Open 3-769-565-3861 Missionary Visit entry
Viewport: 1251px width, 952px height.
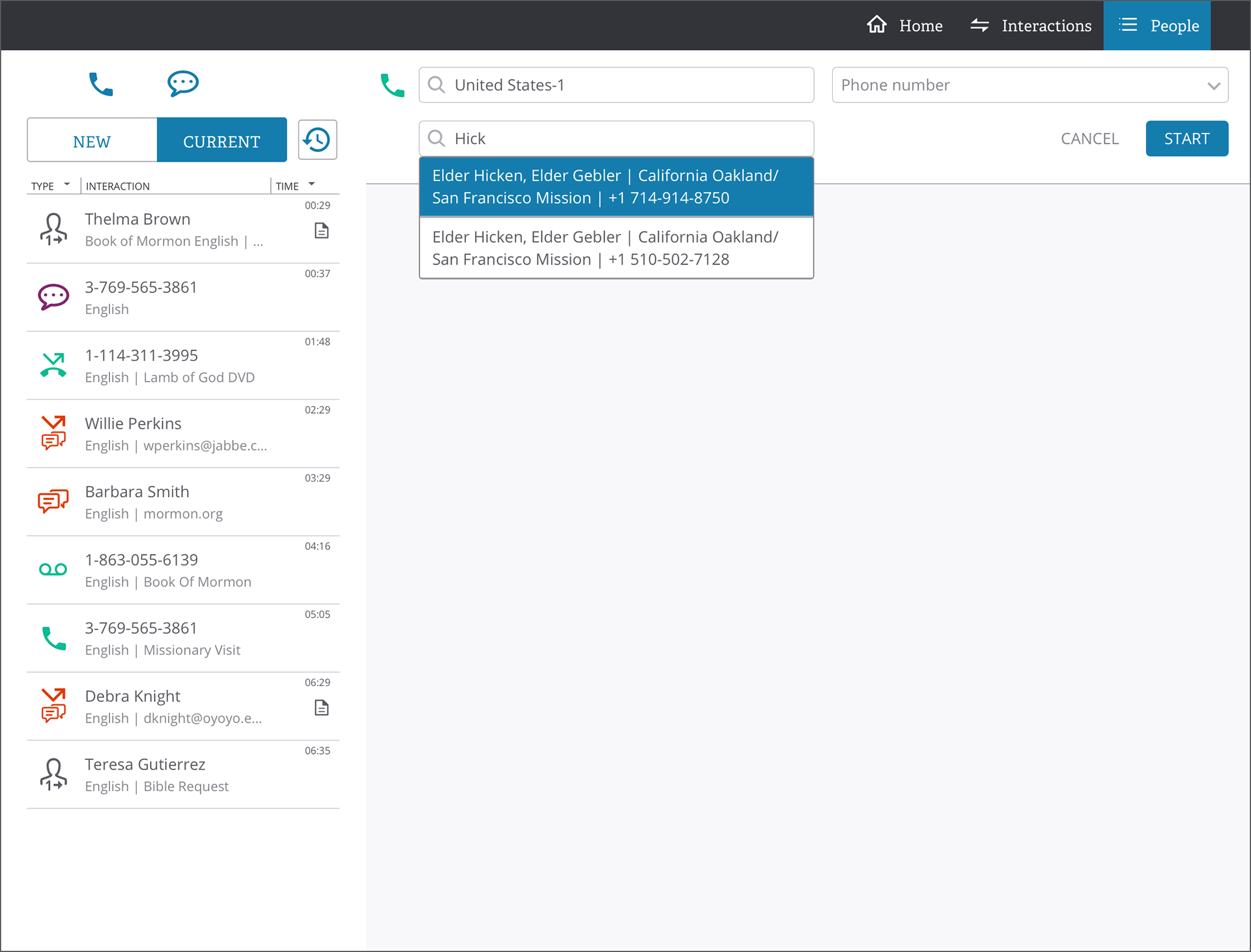(183, 639)
